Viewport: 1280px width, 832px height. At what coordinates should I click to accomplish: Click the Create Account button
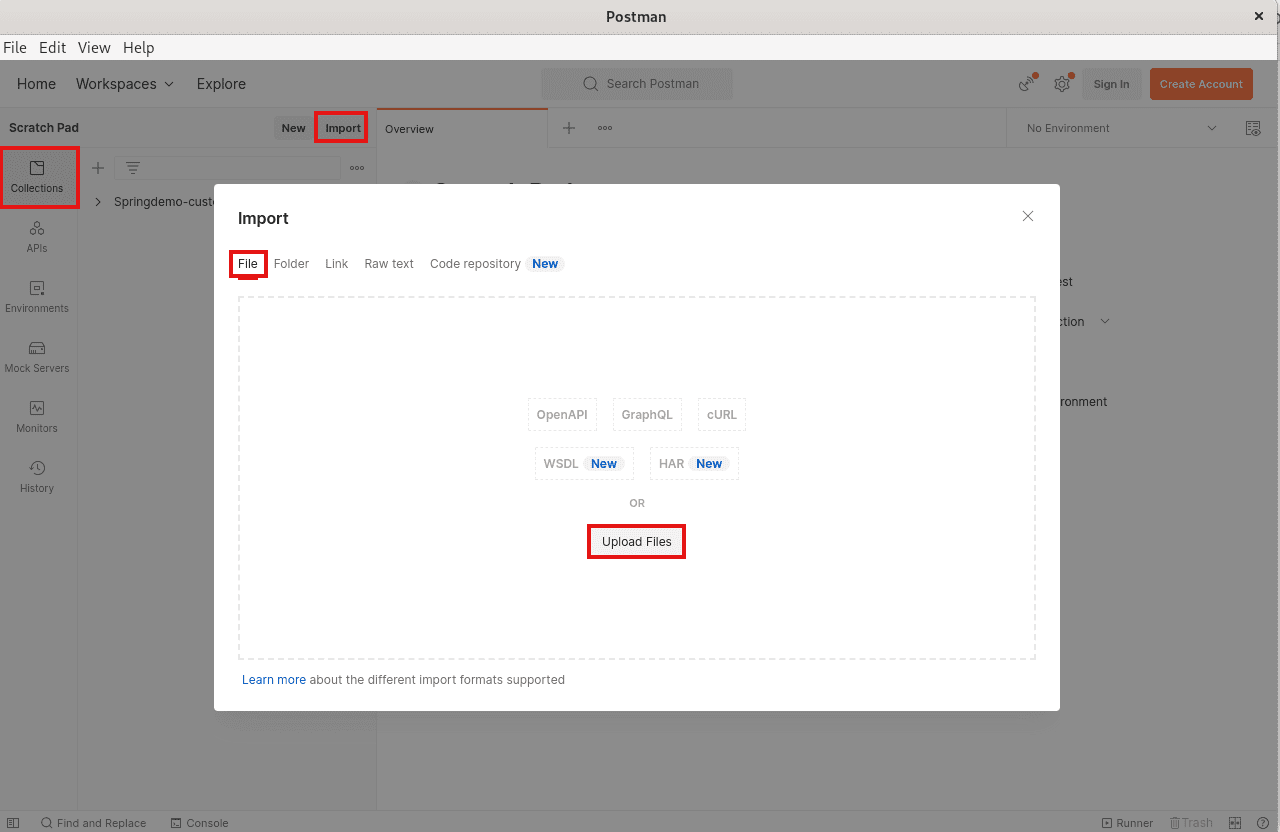(1201, 84)
